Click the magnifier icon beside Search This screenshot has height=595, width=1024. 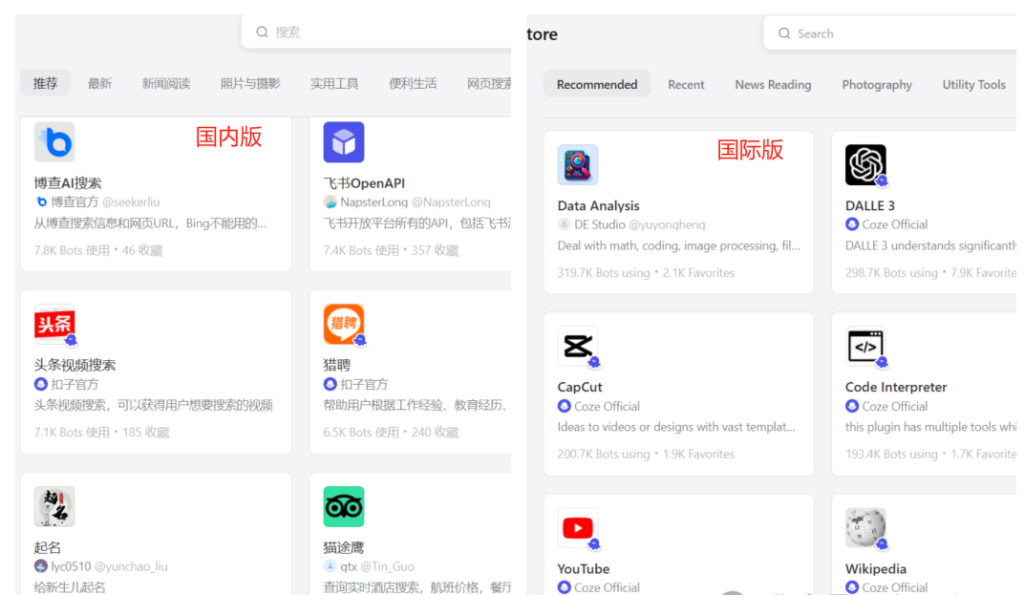[784, 33]
